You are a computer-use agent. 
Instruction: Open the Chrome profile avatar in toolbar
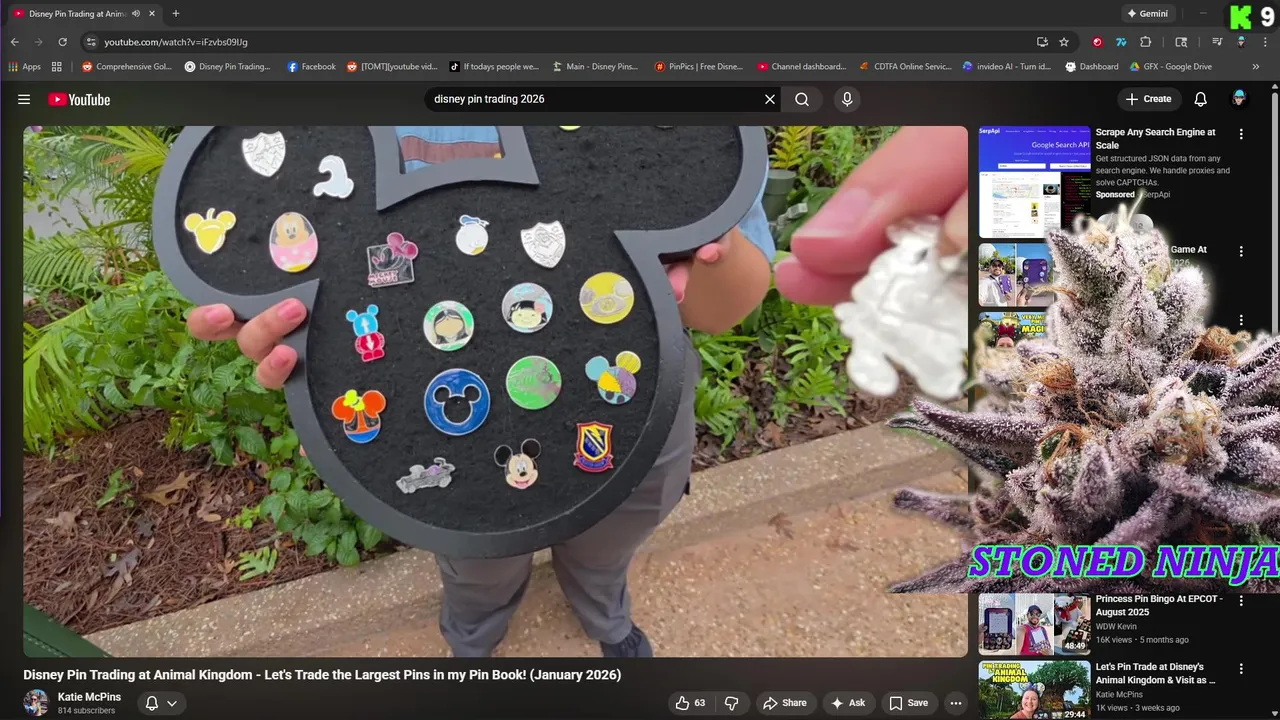tap(1241, 42)
